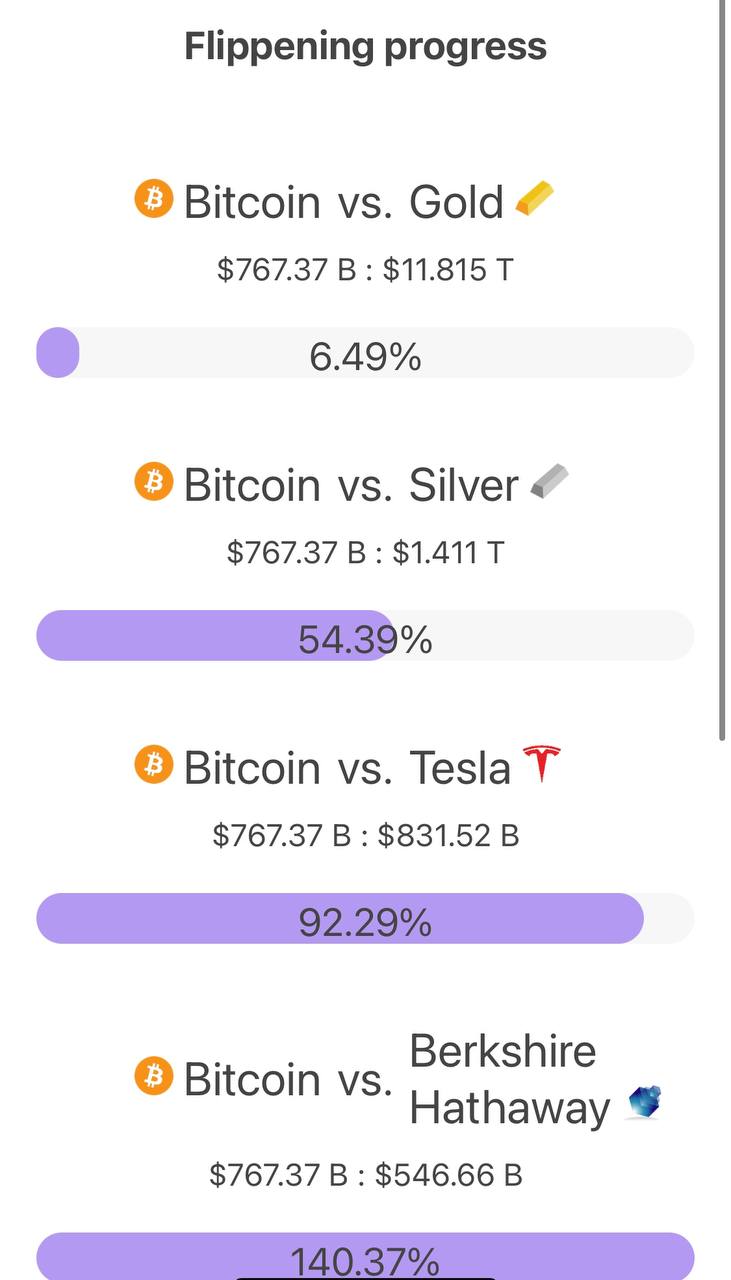
Task: Click the gold bar icon
Action: point(534,198)
